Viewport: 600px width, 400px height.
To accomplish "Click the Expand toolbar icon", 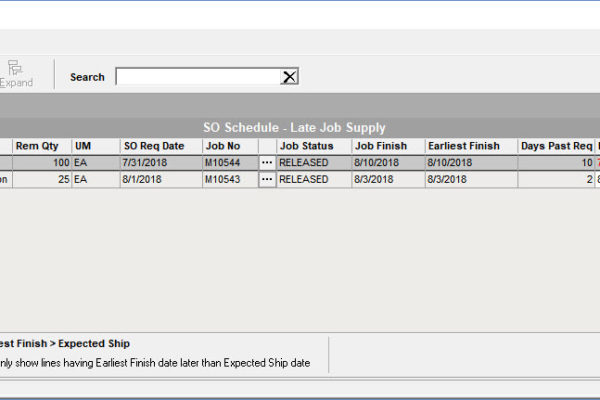I will [x=15, y=73].
